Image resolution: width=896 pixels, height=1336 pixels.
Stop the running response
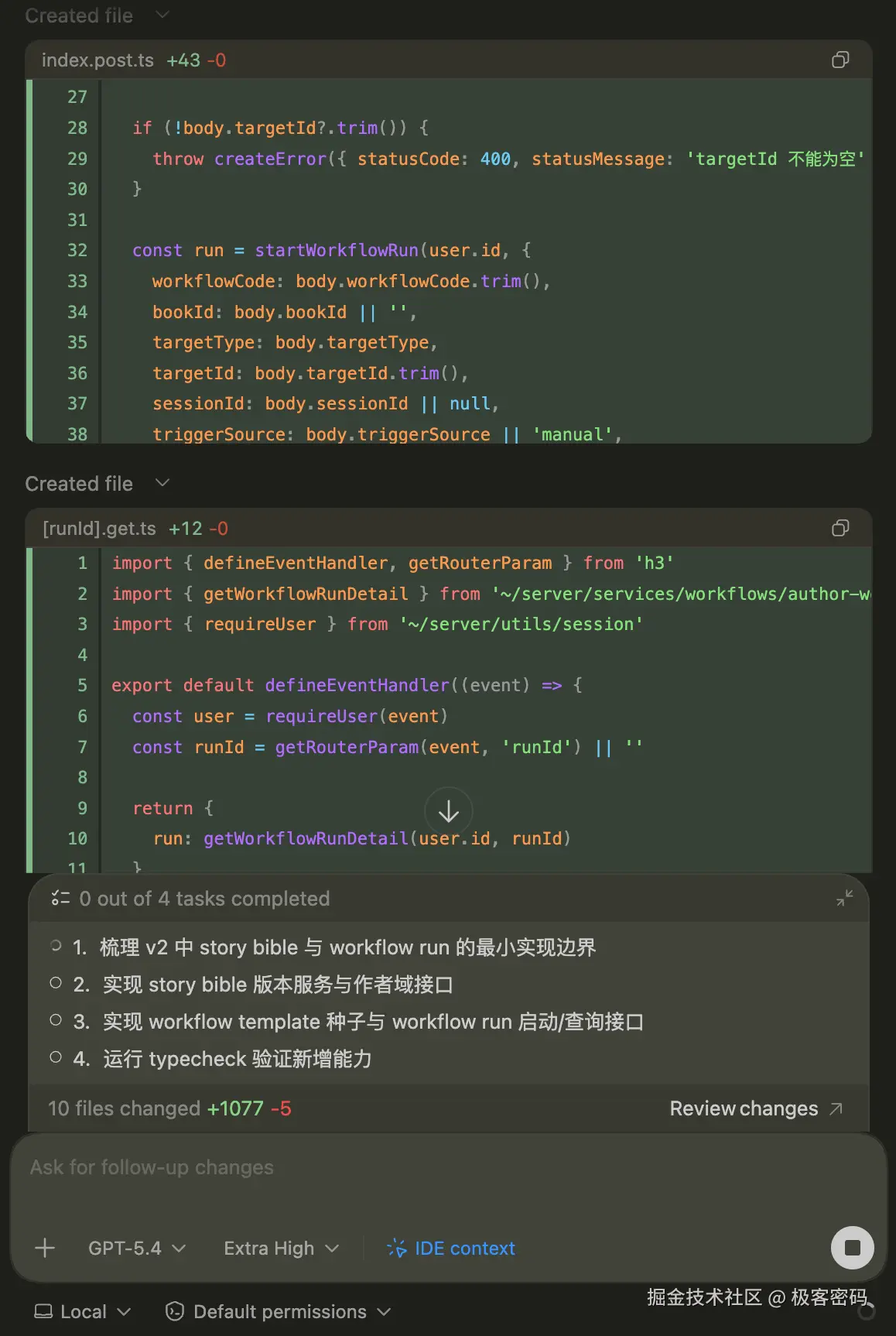[x=852, y=1248]
